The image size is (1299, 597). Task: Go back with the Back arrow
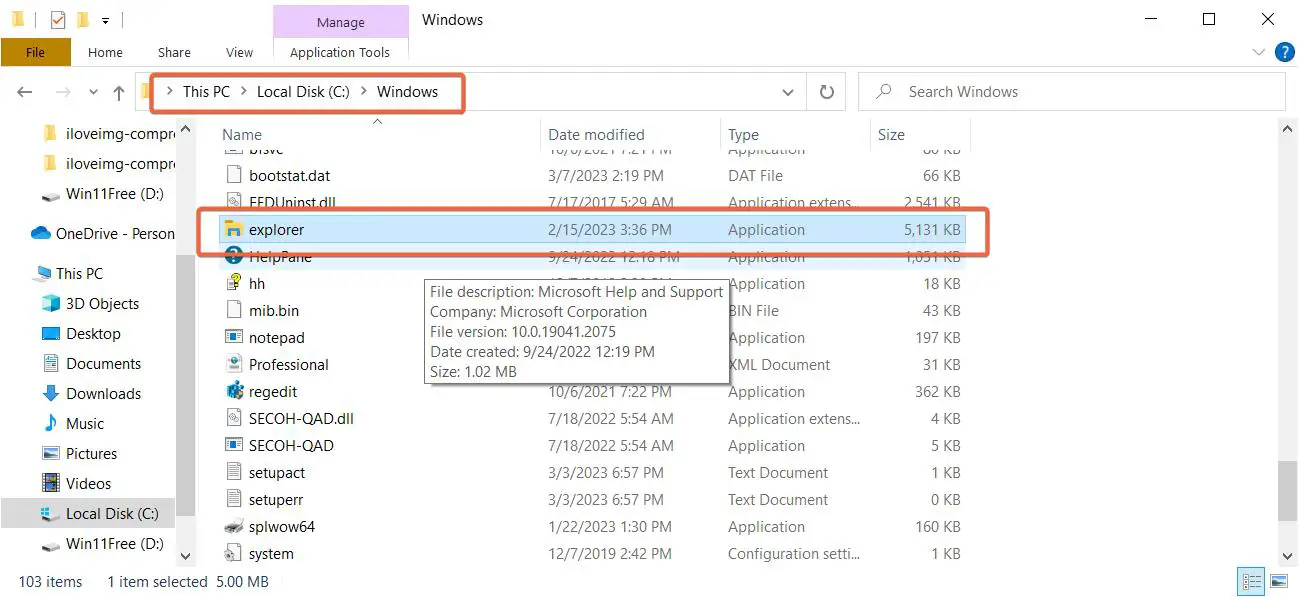pyautogui.click(x=25, y=92)
